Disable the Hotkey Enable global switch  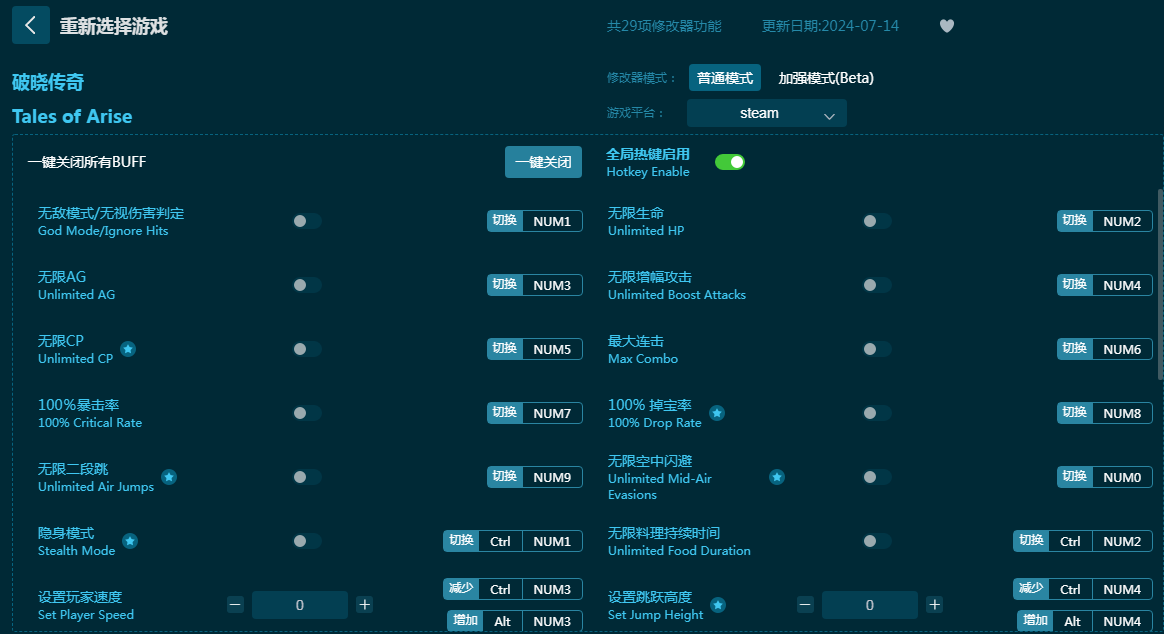click(730, 162)
